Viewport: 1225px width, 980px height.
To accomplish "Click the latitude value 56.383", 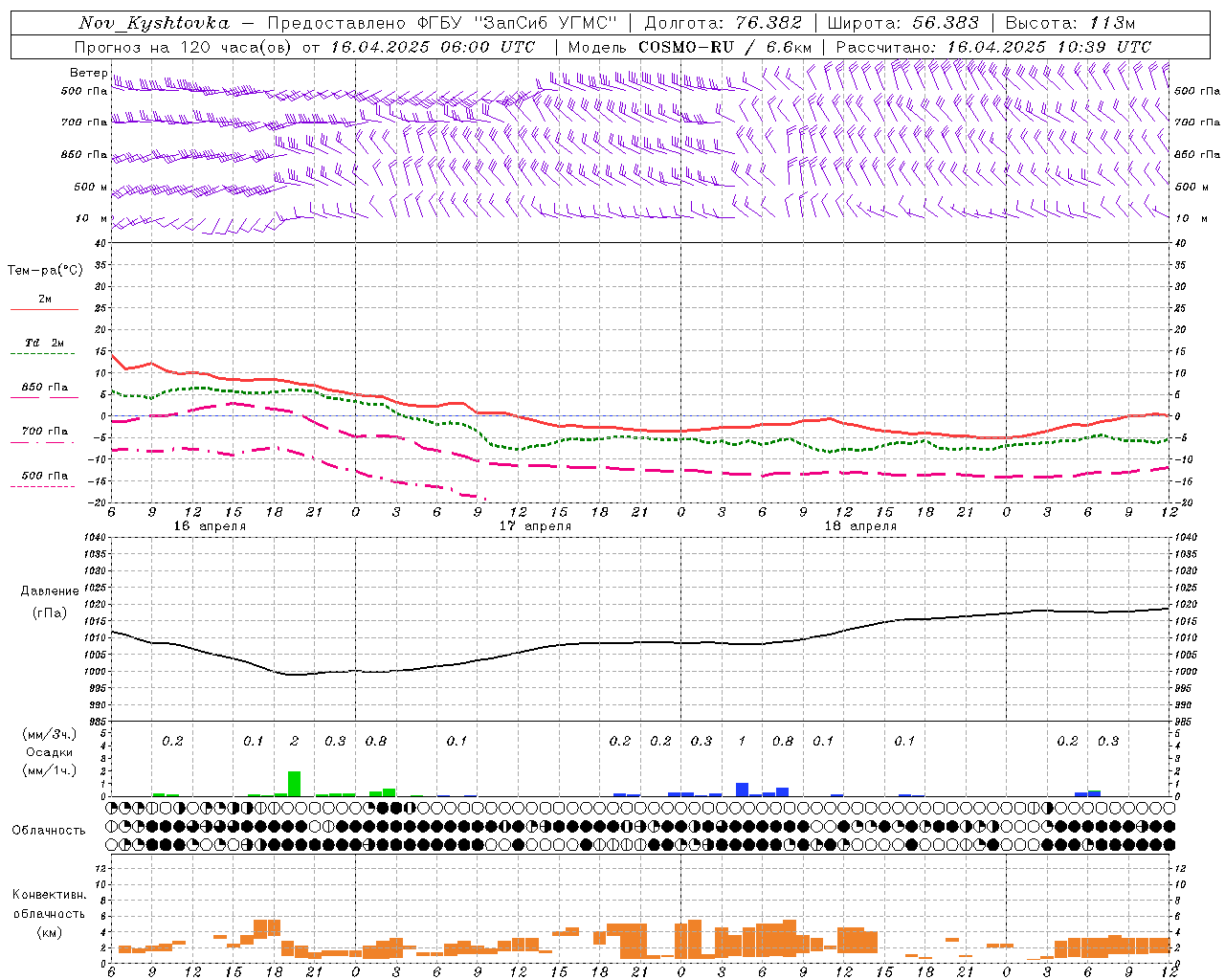I will [946, 23].
